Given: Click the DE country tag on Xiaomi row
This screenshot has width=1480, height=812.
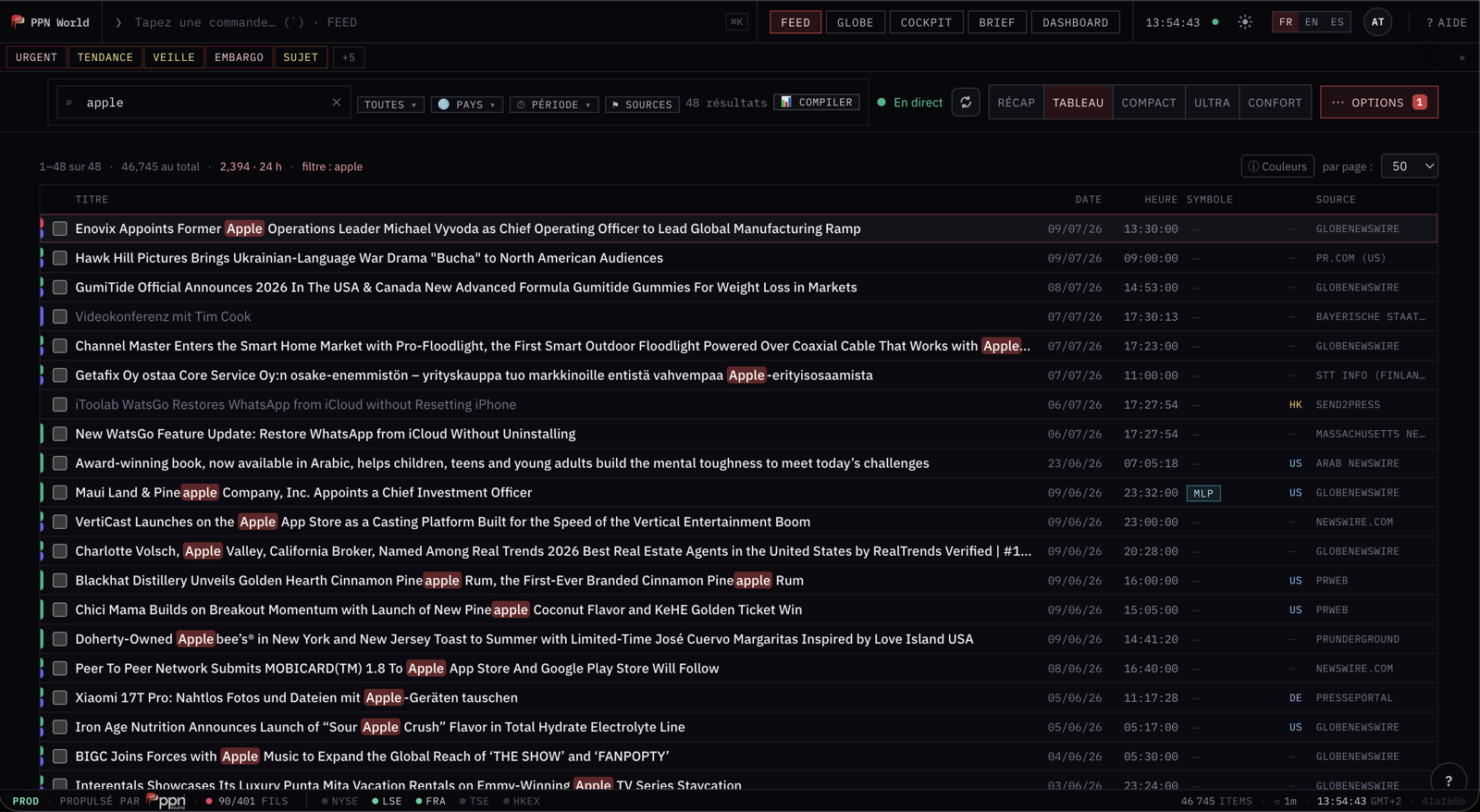Looking at the screenshot, I should (x=1295, y=698).
